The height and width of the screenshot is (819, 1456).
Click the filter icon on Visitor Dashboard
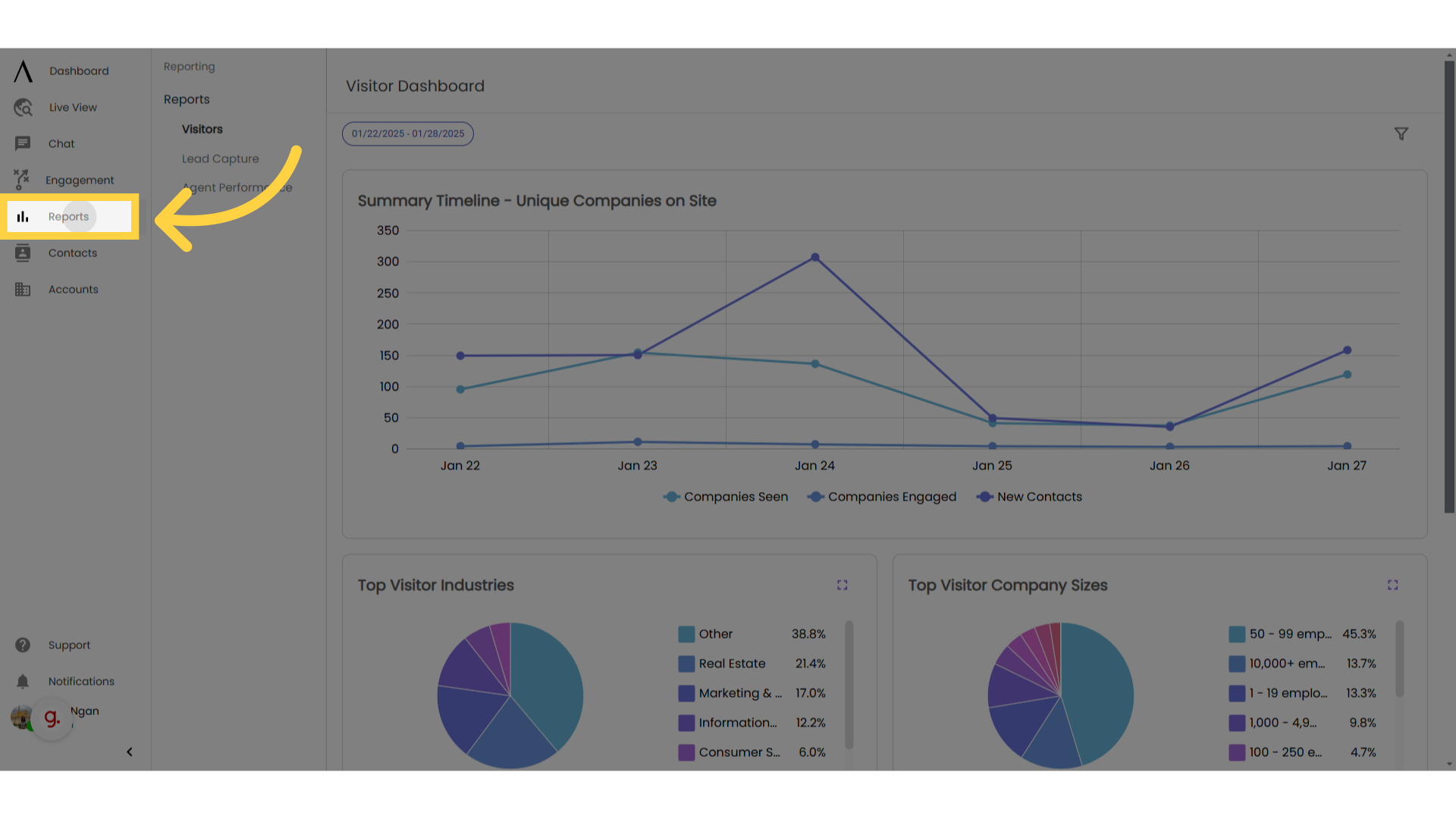(x=1401, y=133)
